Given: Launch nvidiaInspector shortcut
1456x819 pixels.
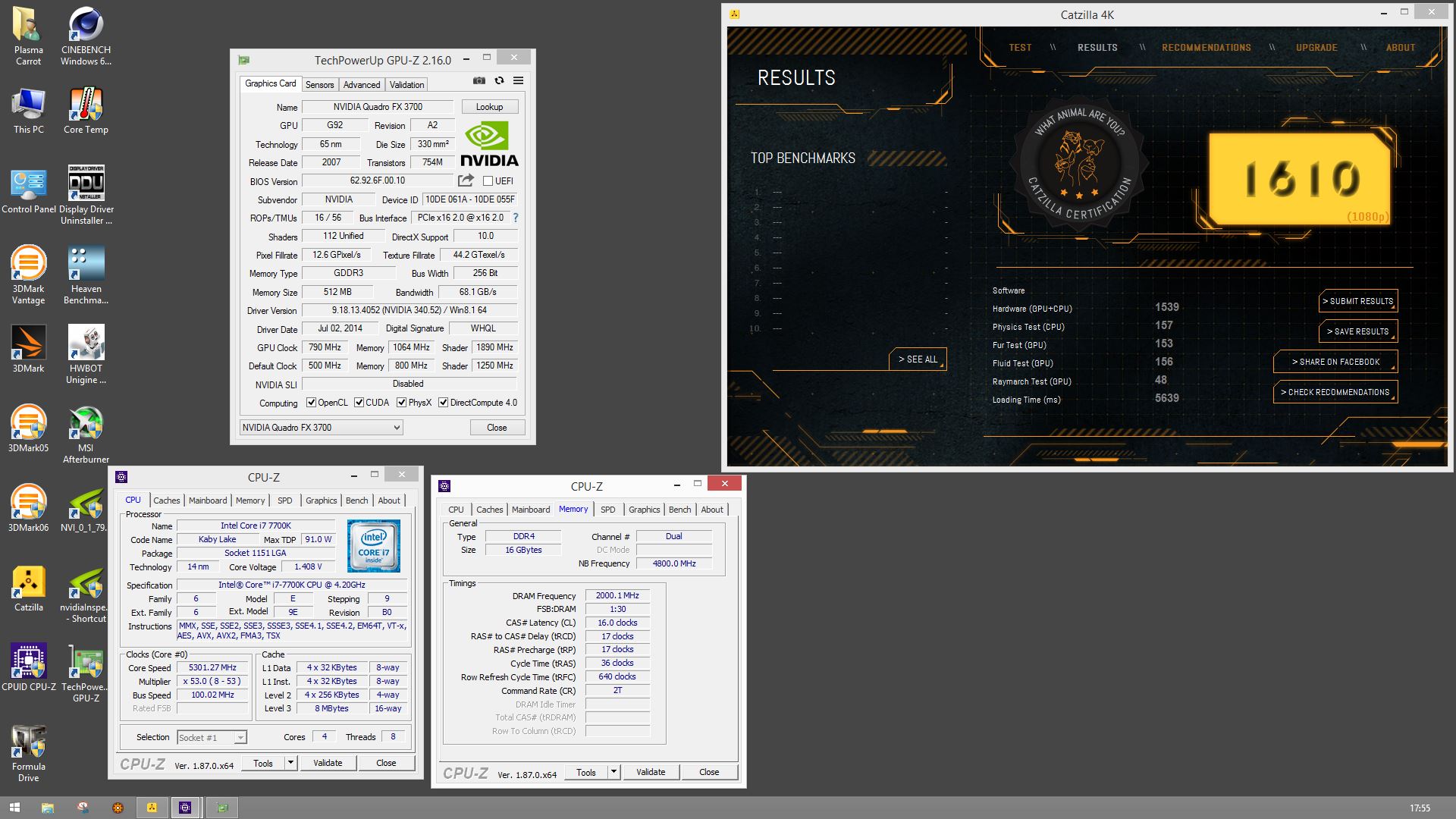Looking at the screenshot, I should (x=86, y=594).
